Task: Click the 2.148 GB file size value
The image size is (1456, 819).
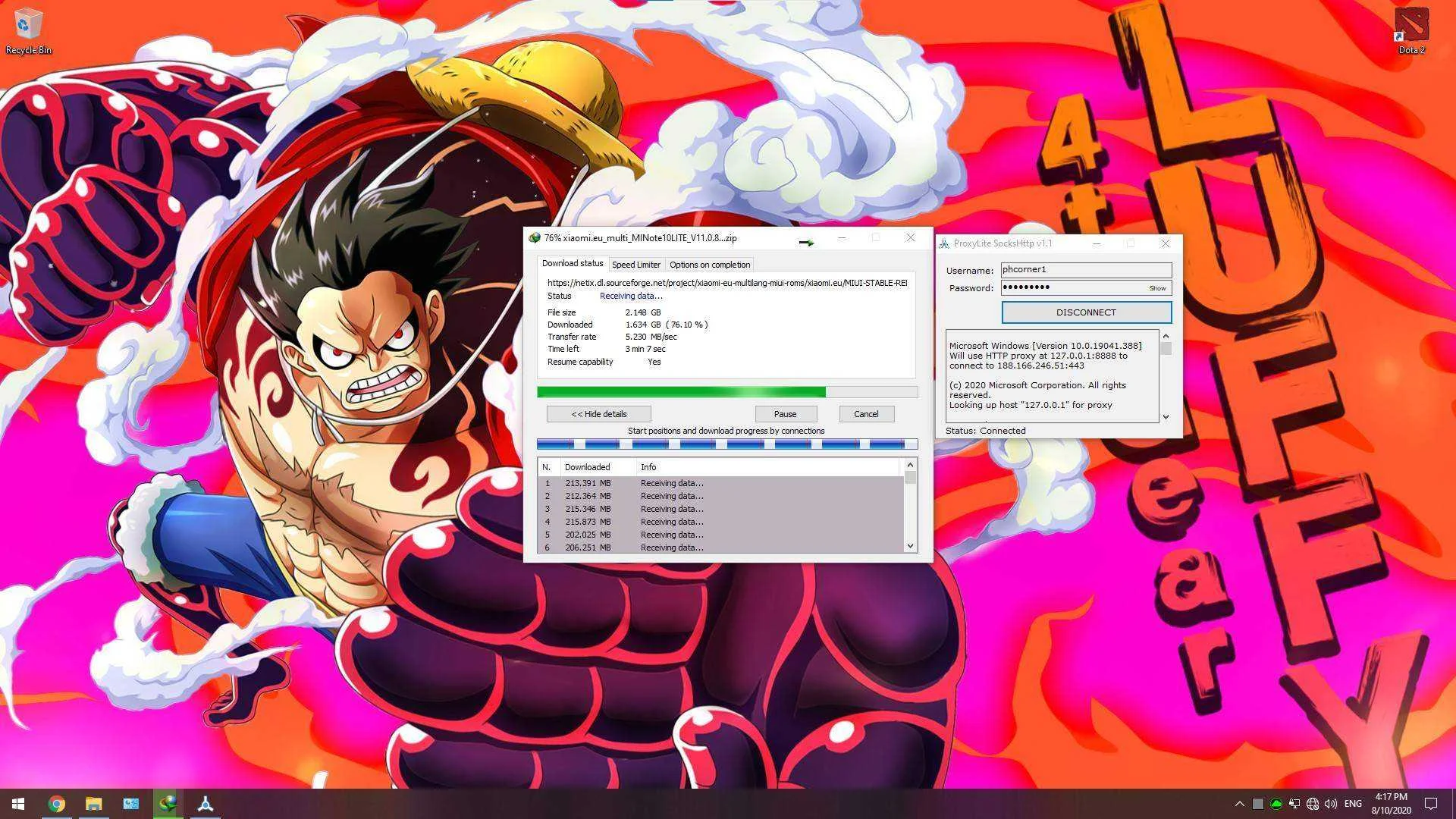Action: pyautogui.click(x=642, y=312)
